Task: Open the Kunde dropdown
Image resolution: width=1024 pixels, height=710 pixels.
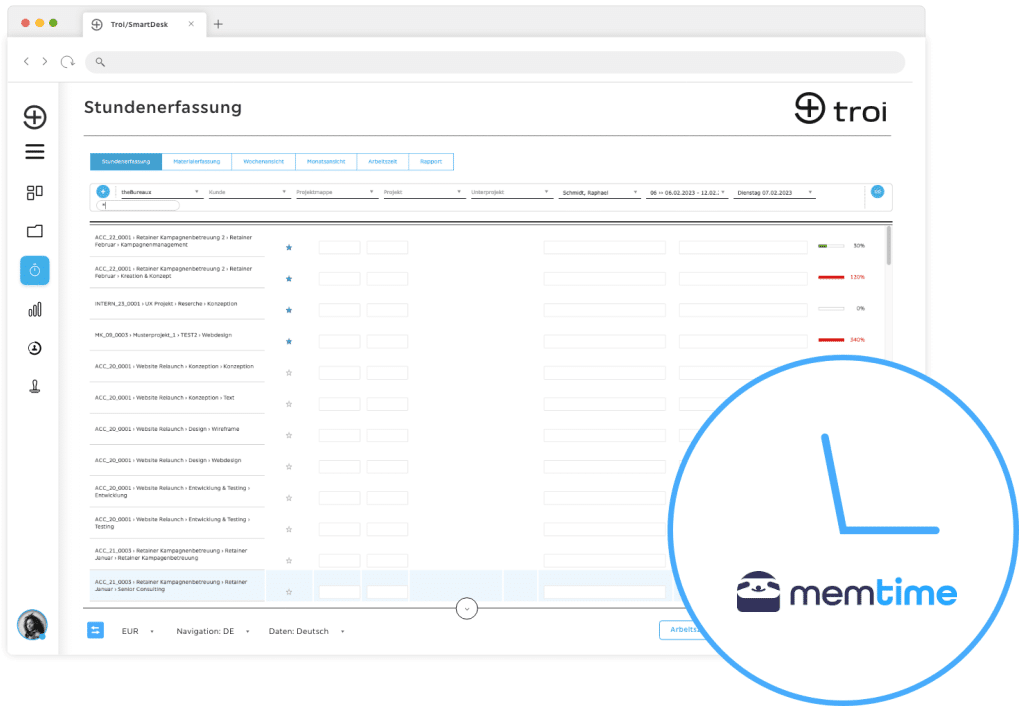Action: (248, 192)
